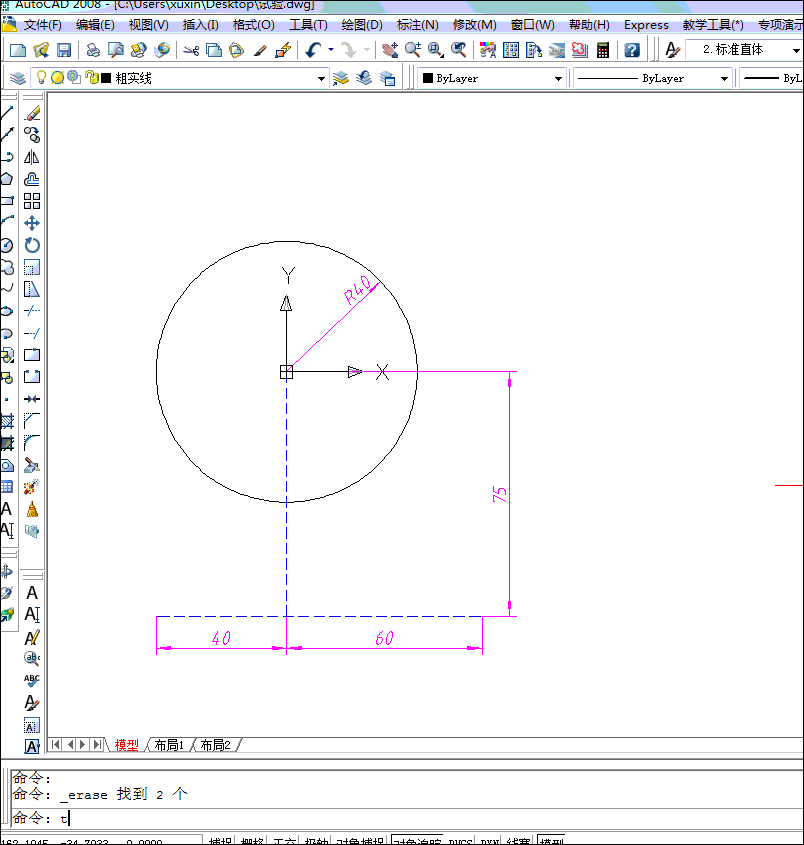Select the Array tool
The image size is (804, 845).
[32, 201]
